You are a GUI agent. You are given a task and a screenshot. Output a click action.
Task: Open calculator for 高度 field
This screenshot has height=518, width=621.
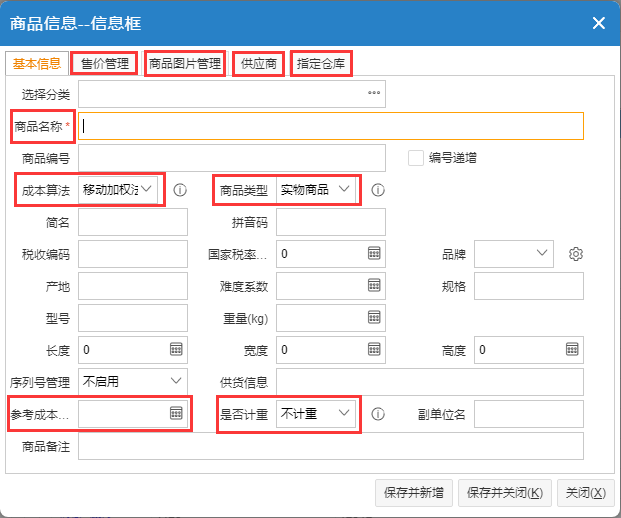coord(572,349)
